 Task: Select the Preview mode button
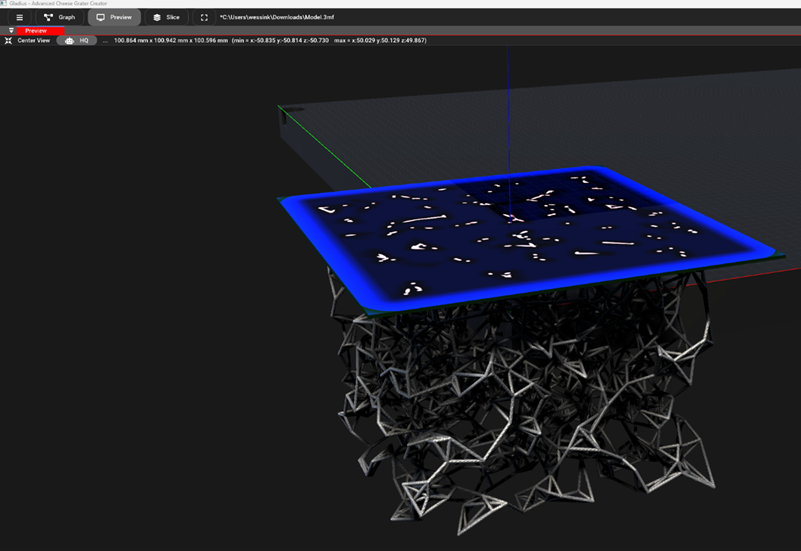pyautogui.click(x=114, y=17)
